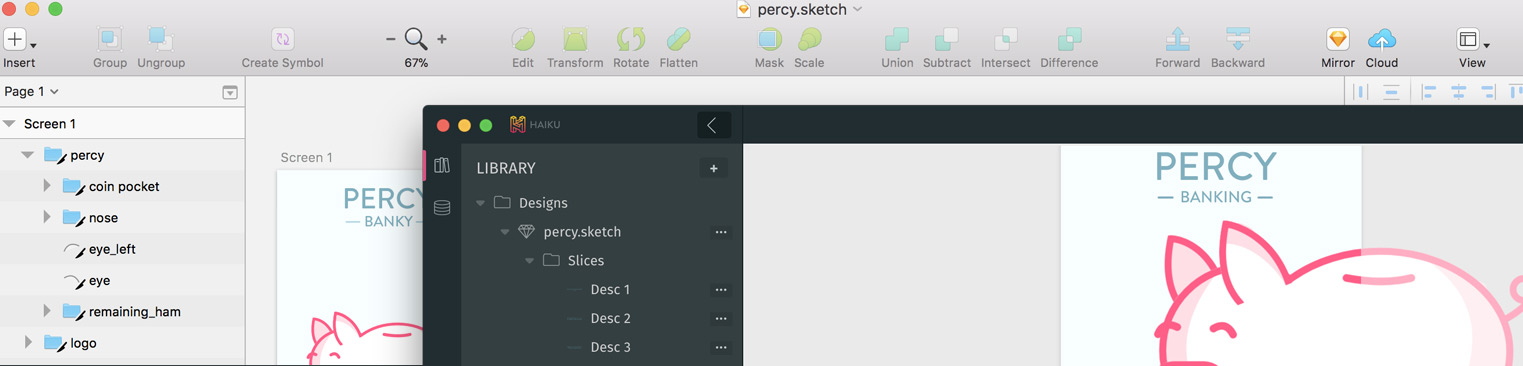The height and width of the screenshot is (366, 1523).
Task: Distribute vertically in Sketch inspector
Action: coord(1391,92)
